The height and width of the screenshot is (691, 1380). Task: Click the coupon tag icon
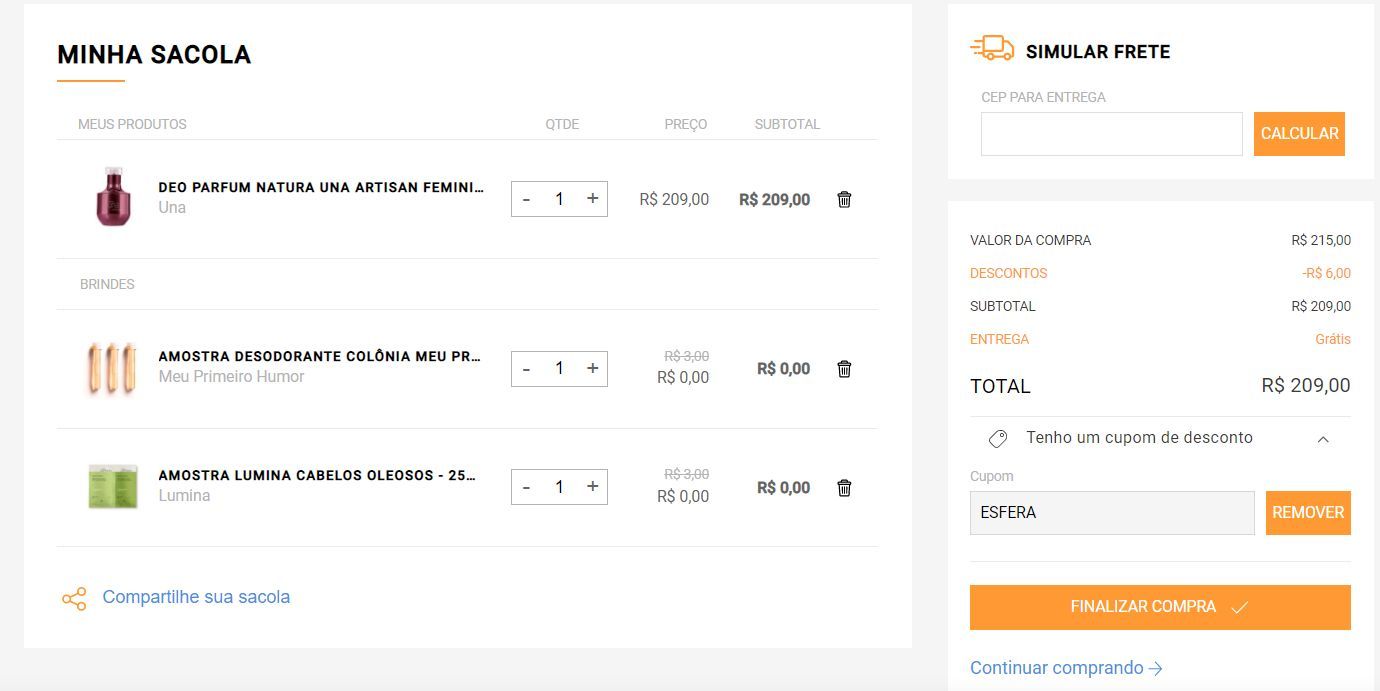[x=997, y=438]
